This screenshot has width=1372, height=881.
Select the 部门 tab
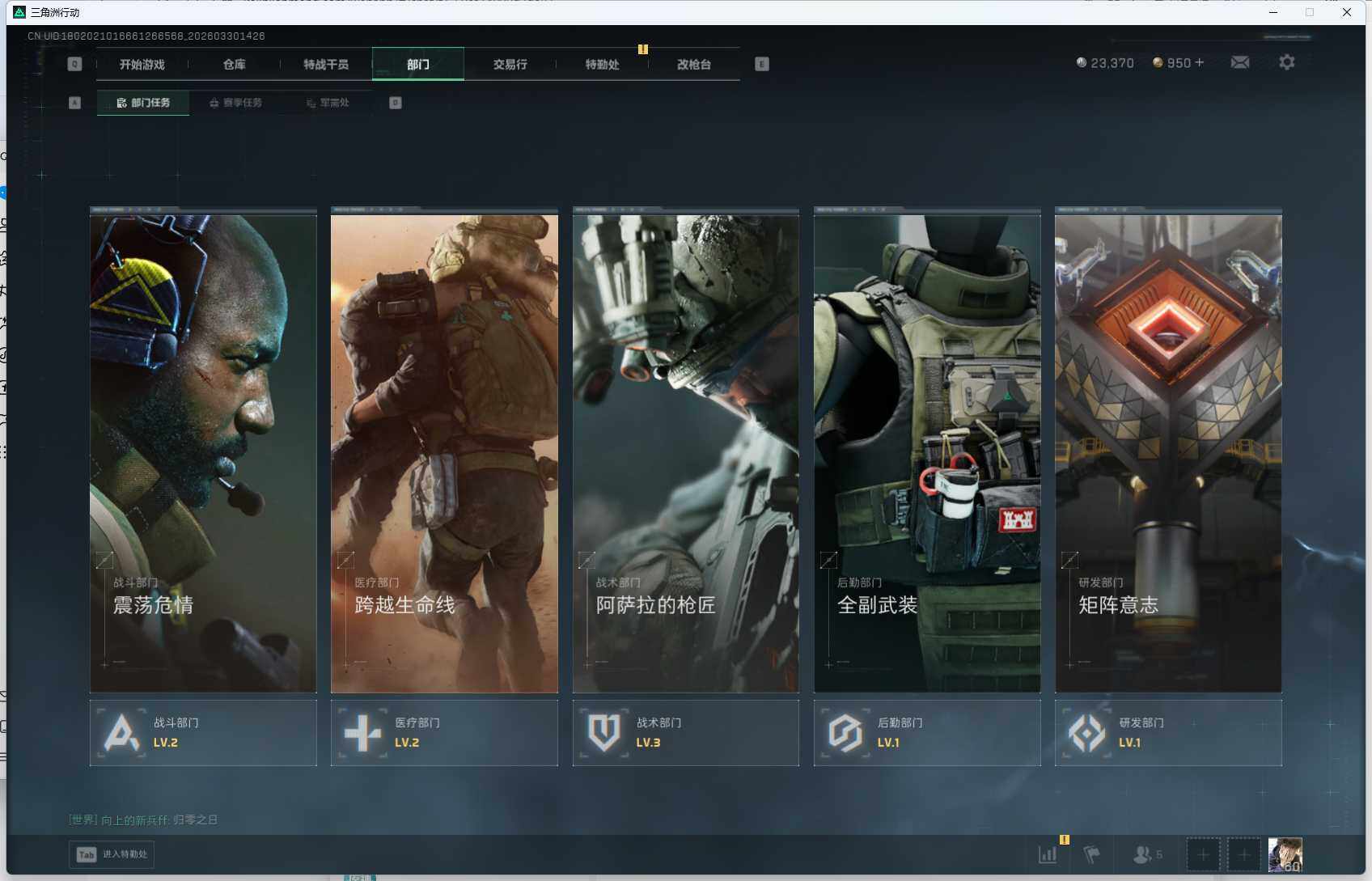[418, 64]
